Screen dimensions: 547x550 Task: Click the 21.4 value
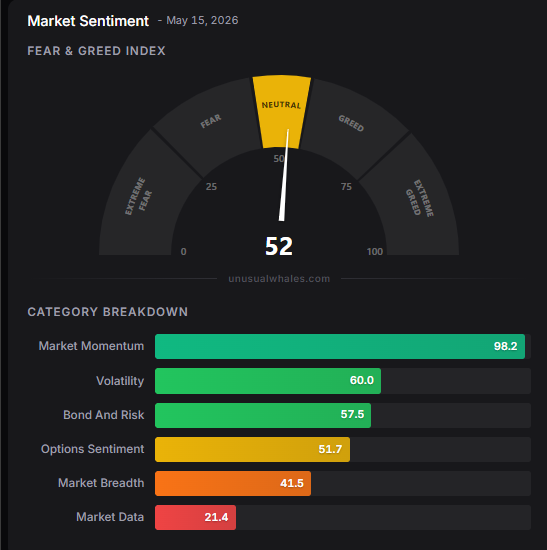pyautogui.click(x=216, y=517)
